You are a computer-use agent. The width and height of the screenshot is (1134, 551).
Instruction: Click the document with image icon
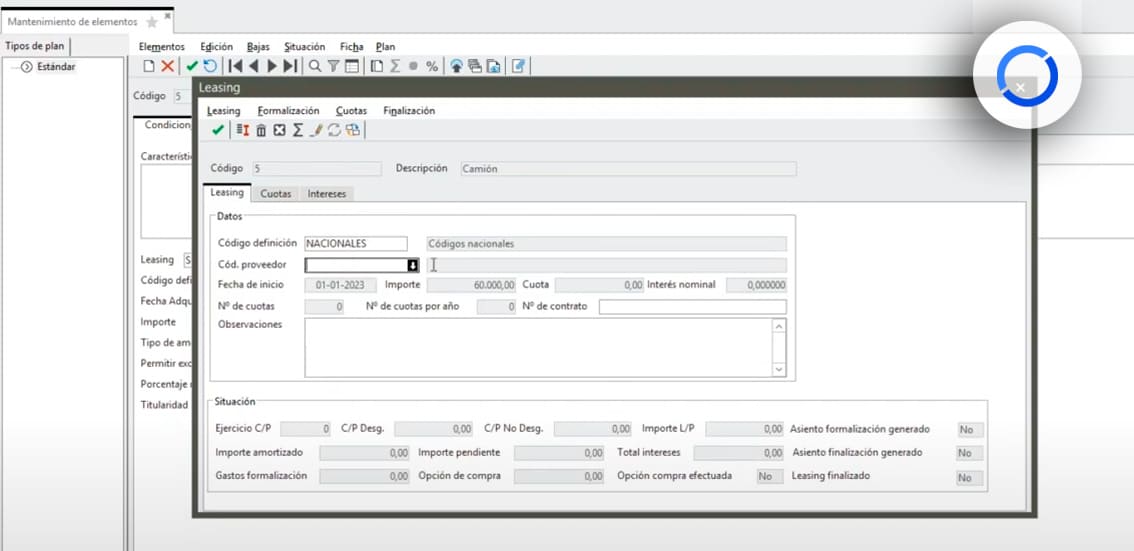point(493,67)
